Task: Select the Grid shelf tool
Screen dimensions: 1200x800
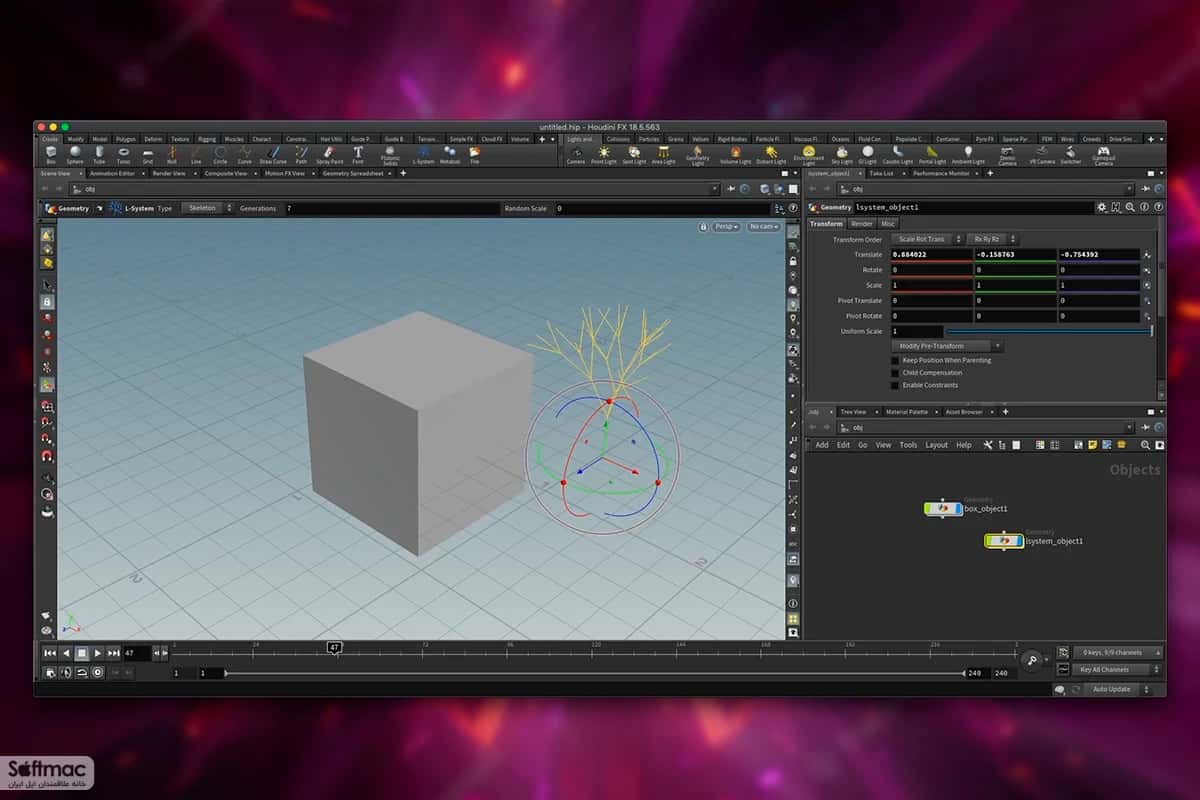Action: pyautogui.click(x=147, y=154)
